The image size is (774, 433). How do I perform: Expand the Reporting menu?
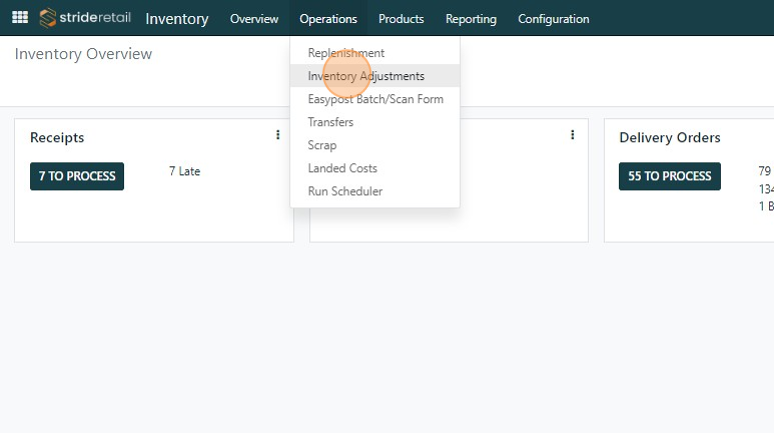(x=471, y=19)
